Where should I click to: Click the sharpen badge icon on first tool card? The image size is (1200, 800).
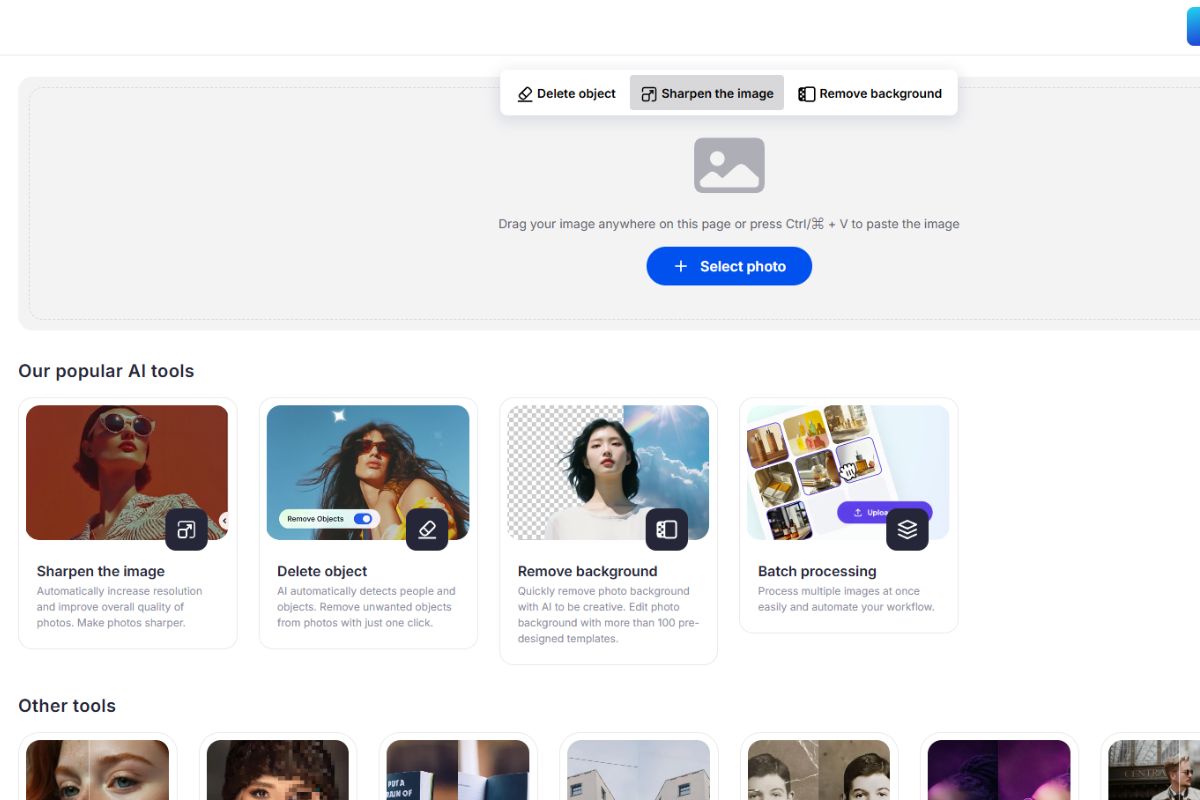186,529
